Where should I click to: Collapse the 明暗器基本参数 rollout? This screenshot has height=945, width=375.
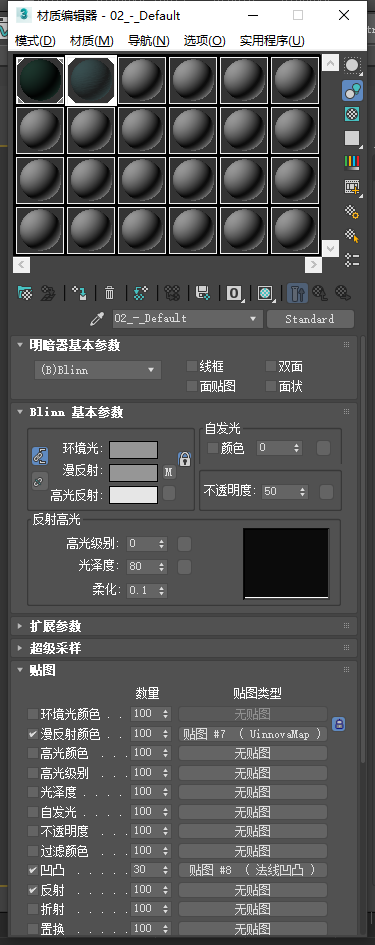pyautogui.click(x=75, y=345)
